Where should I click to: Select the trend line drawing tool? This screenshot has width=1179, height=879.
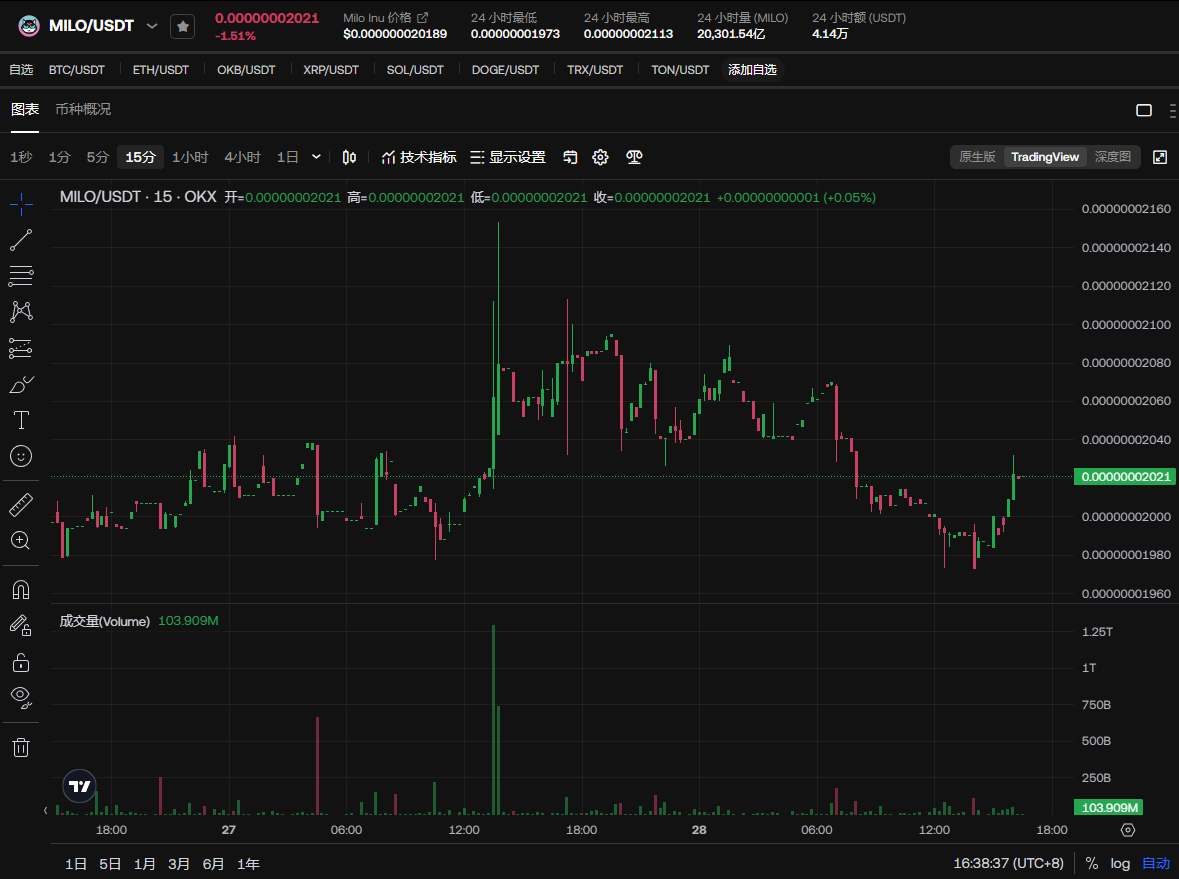(21, 240)
